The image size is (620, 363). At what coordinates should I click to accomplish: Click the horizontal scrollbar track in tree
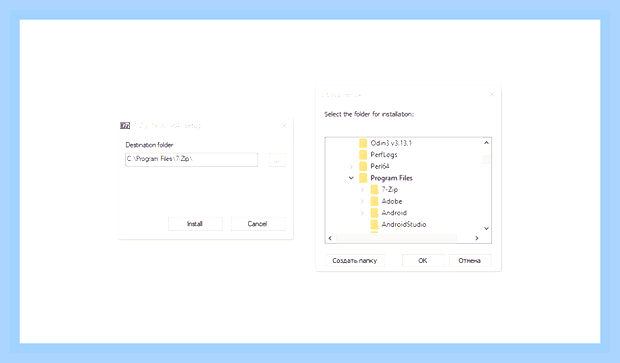(396, 238)
